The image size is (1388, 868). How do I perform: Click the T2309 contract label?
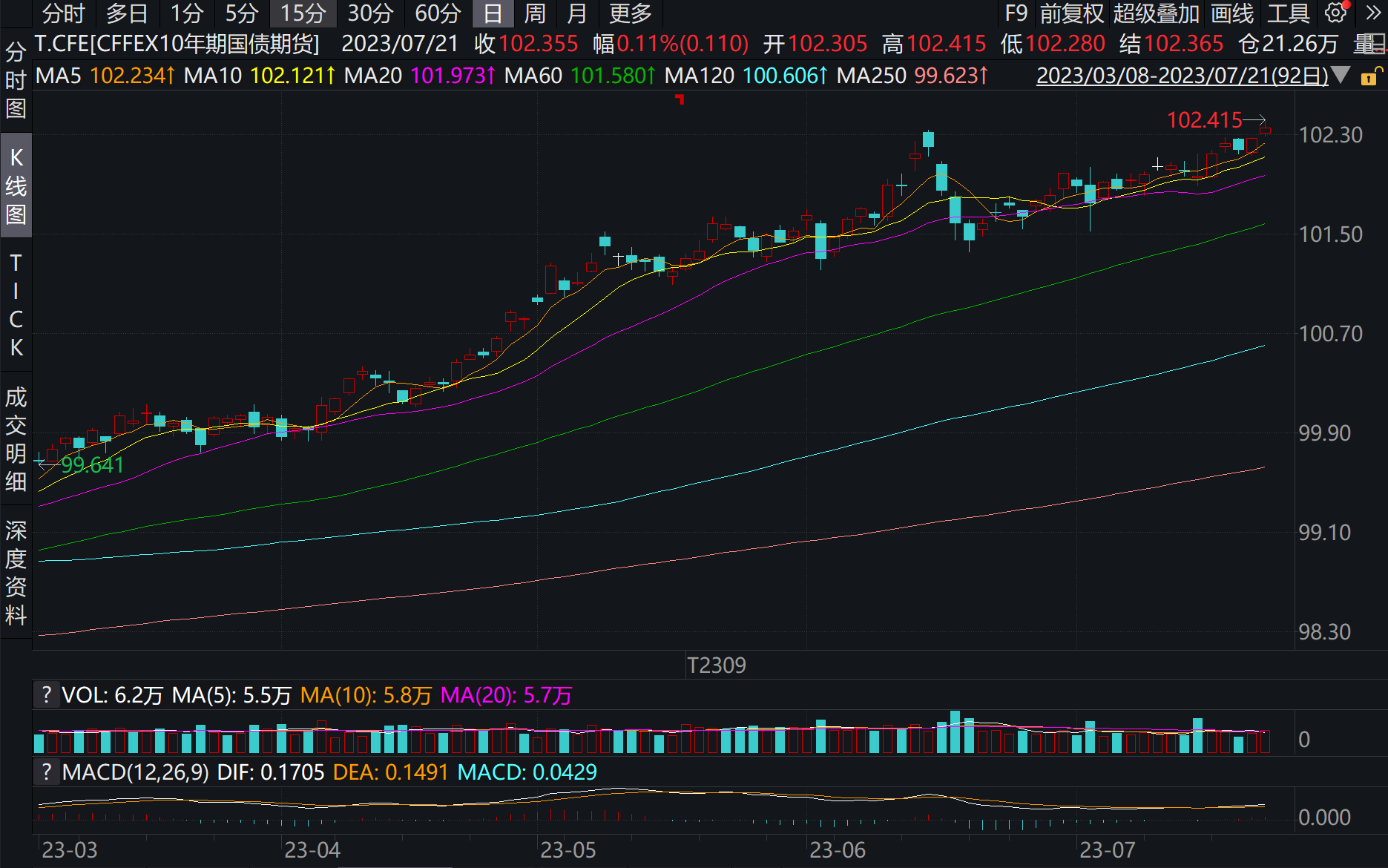716,665
